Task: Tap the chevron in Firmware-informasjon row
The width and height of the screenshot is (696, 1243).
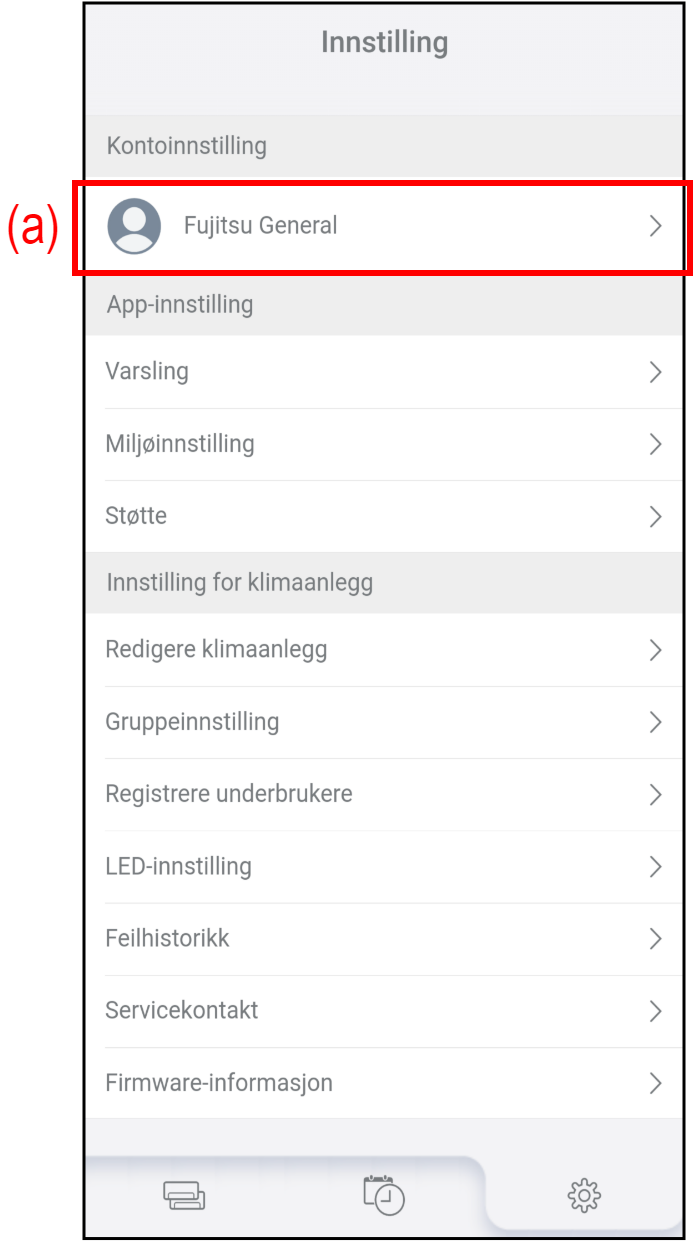Action: 656,1083
